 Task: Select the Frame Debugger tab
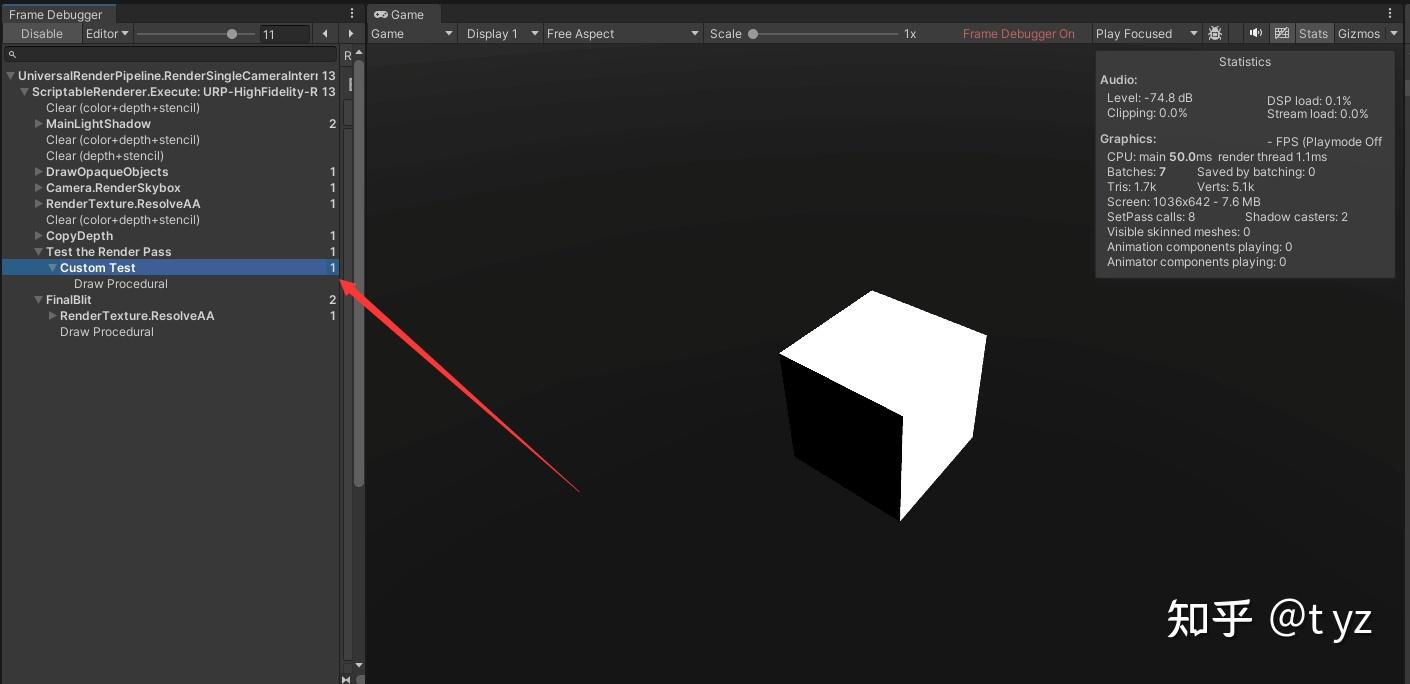tap(56, 14)
